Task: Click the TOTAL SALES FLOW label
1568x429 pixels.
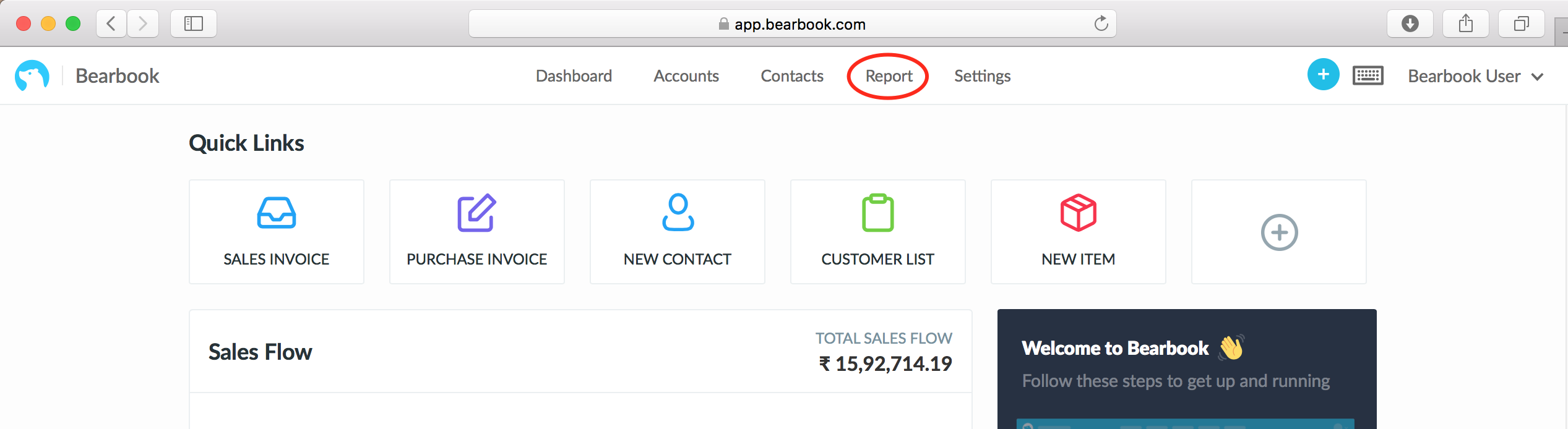Action: [x=884, y=338]
